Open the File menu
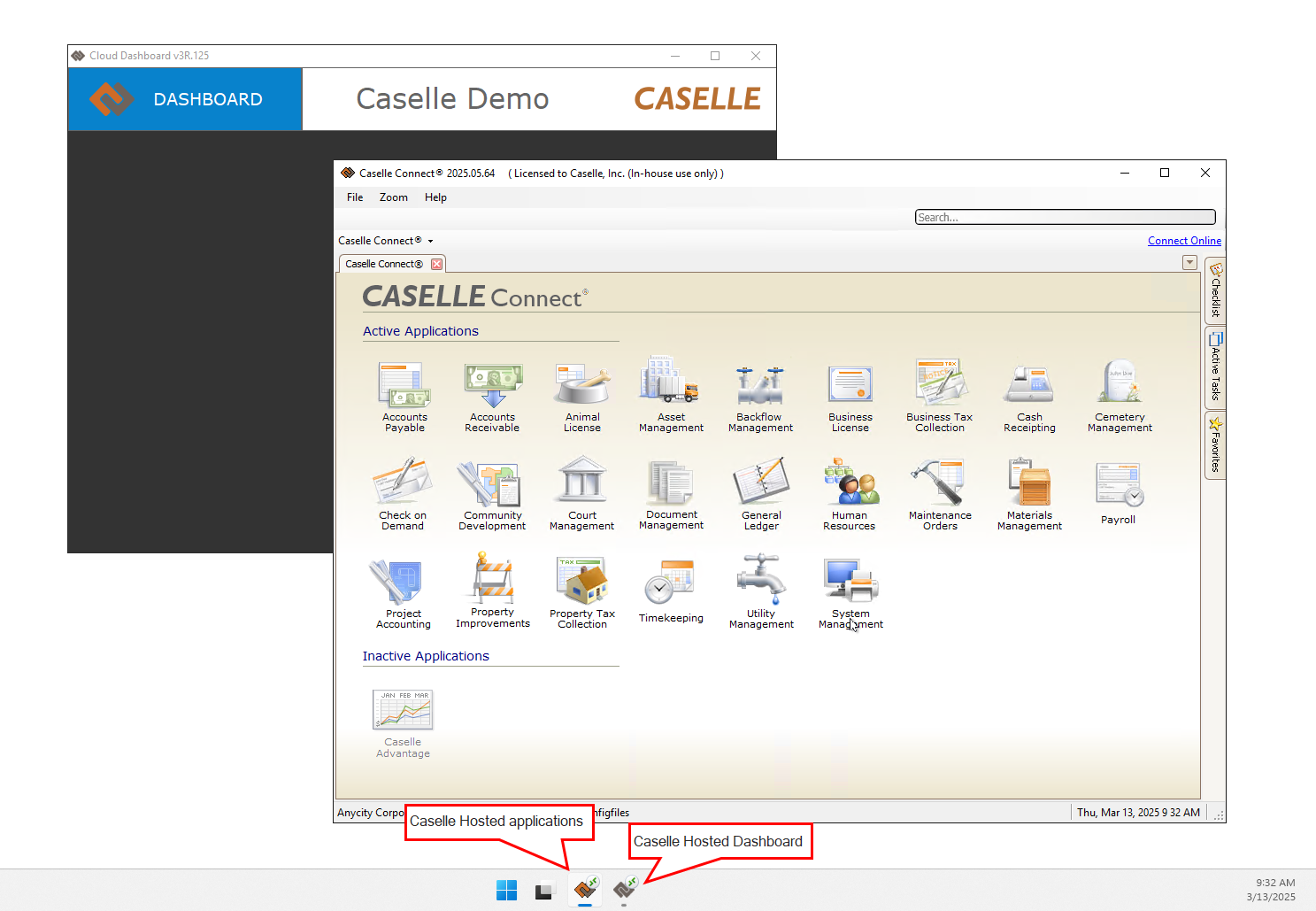This screenshot has width=1316, height=911. (355, 197)
